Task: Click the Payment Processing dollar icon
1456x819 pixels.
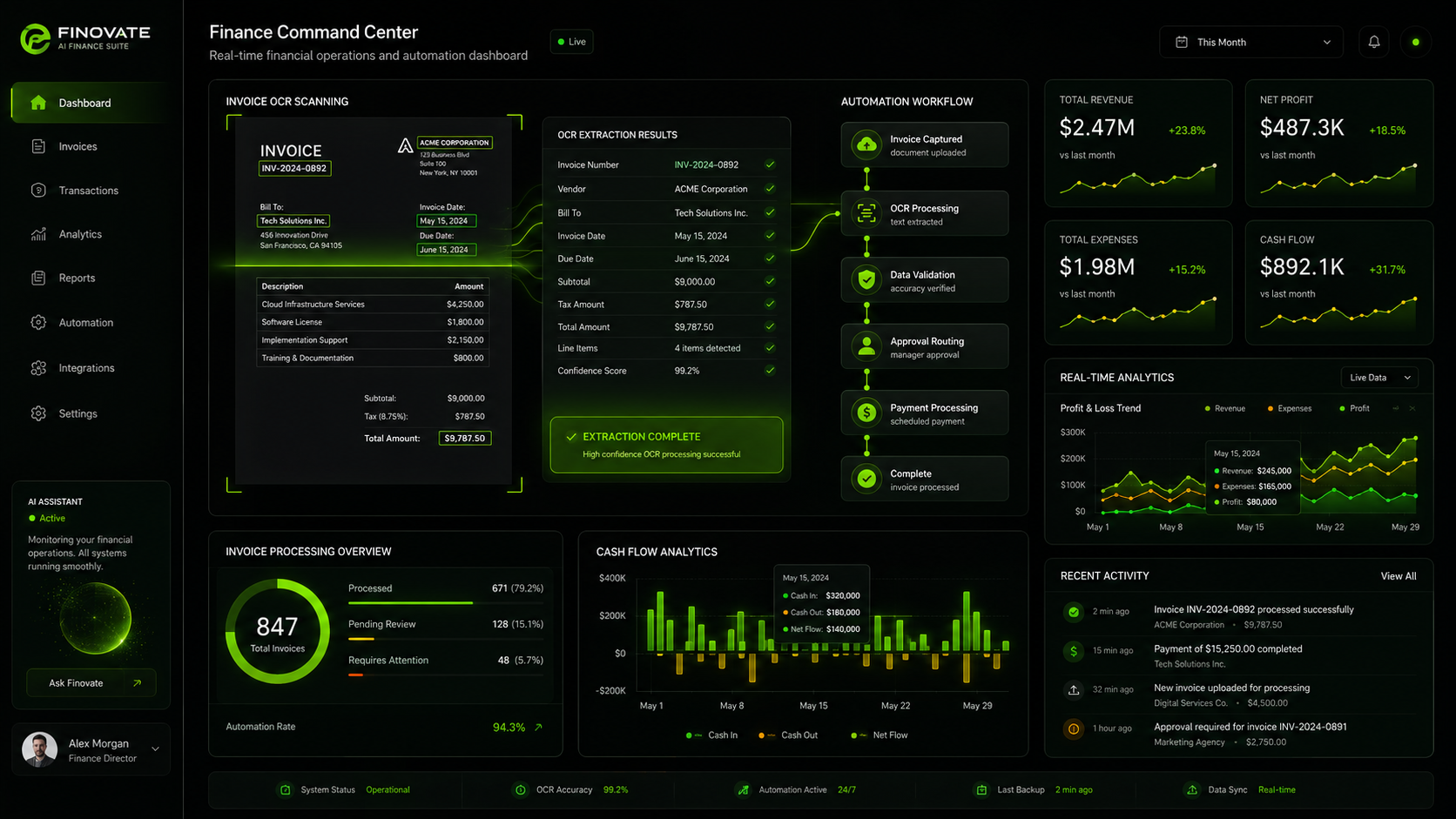Action: pos(866,413)
